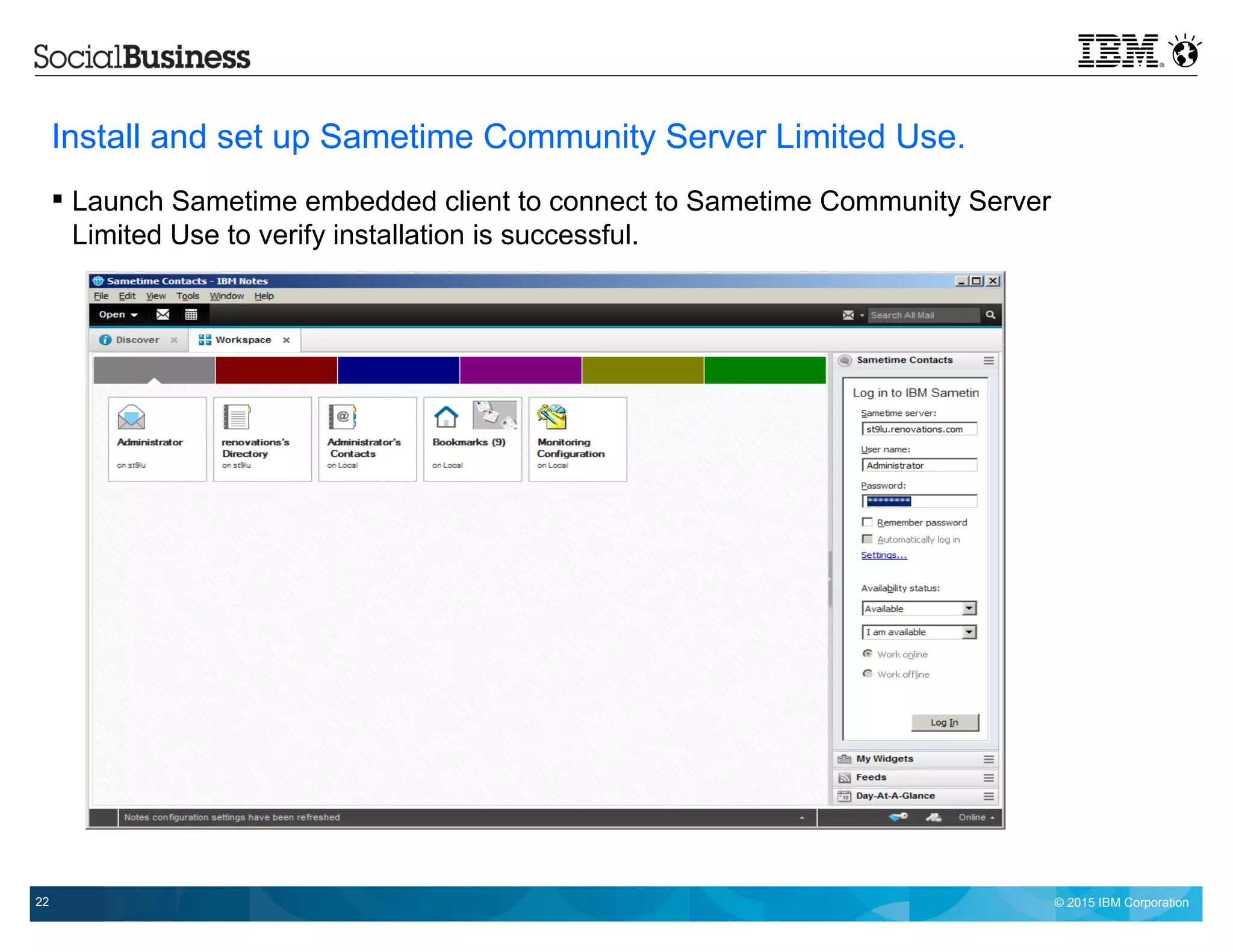Image resolution: width=1233 pixels, height=952 pixels.
Task: Open the Open dropdown menu
Action: click(118, 314)
